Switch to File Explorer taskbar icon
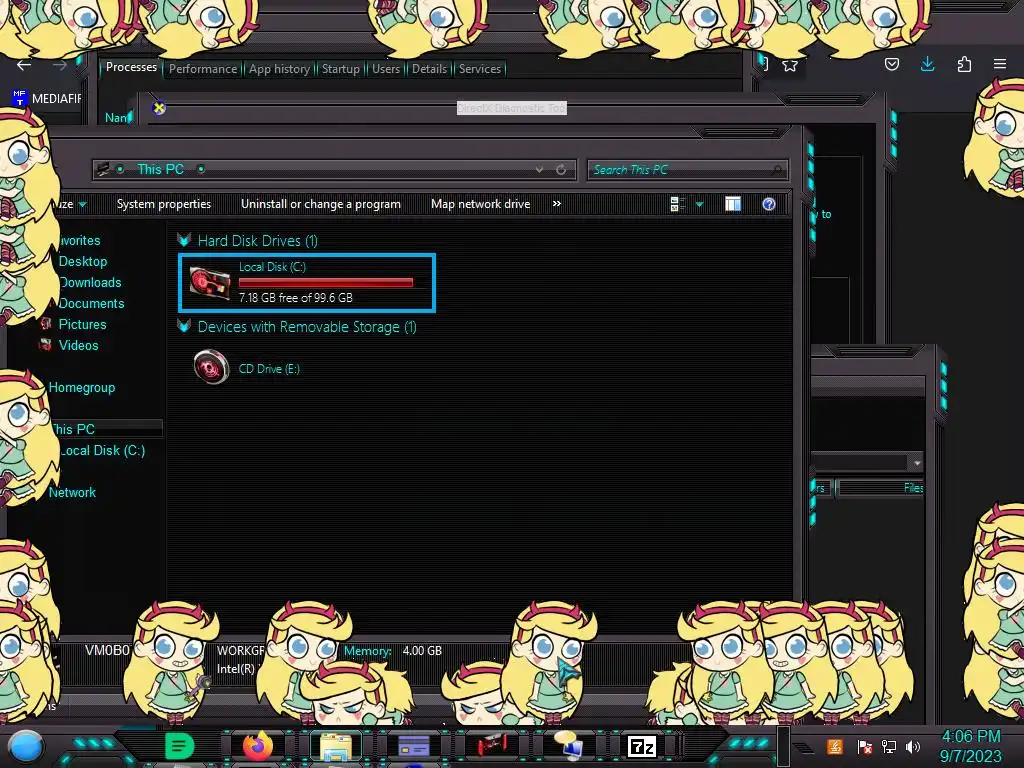 coord(336,746)
